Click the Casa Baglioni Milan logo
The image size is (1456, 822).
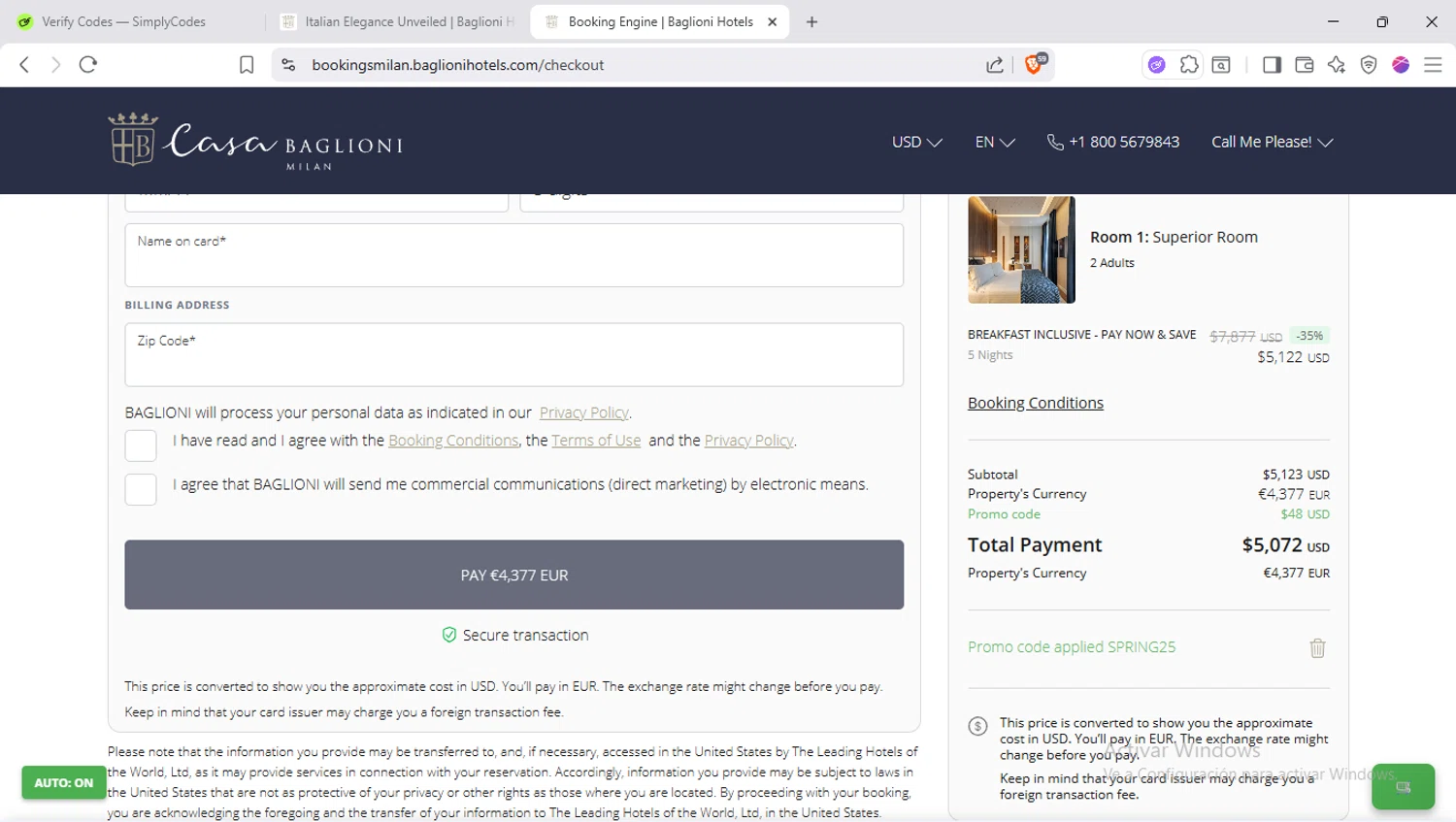pos(255,142)
